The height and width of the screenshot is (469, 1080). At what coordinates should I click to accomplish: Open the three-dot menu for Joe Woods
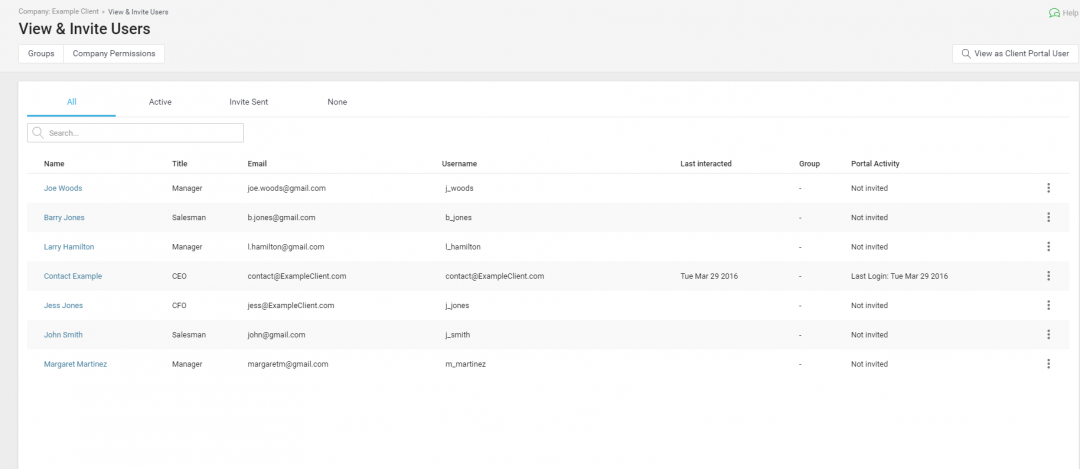[1048, 188]
